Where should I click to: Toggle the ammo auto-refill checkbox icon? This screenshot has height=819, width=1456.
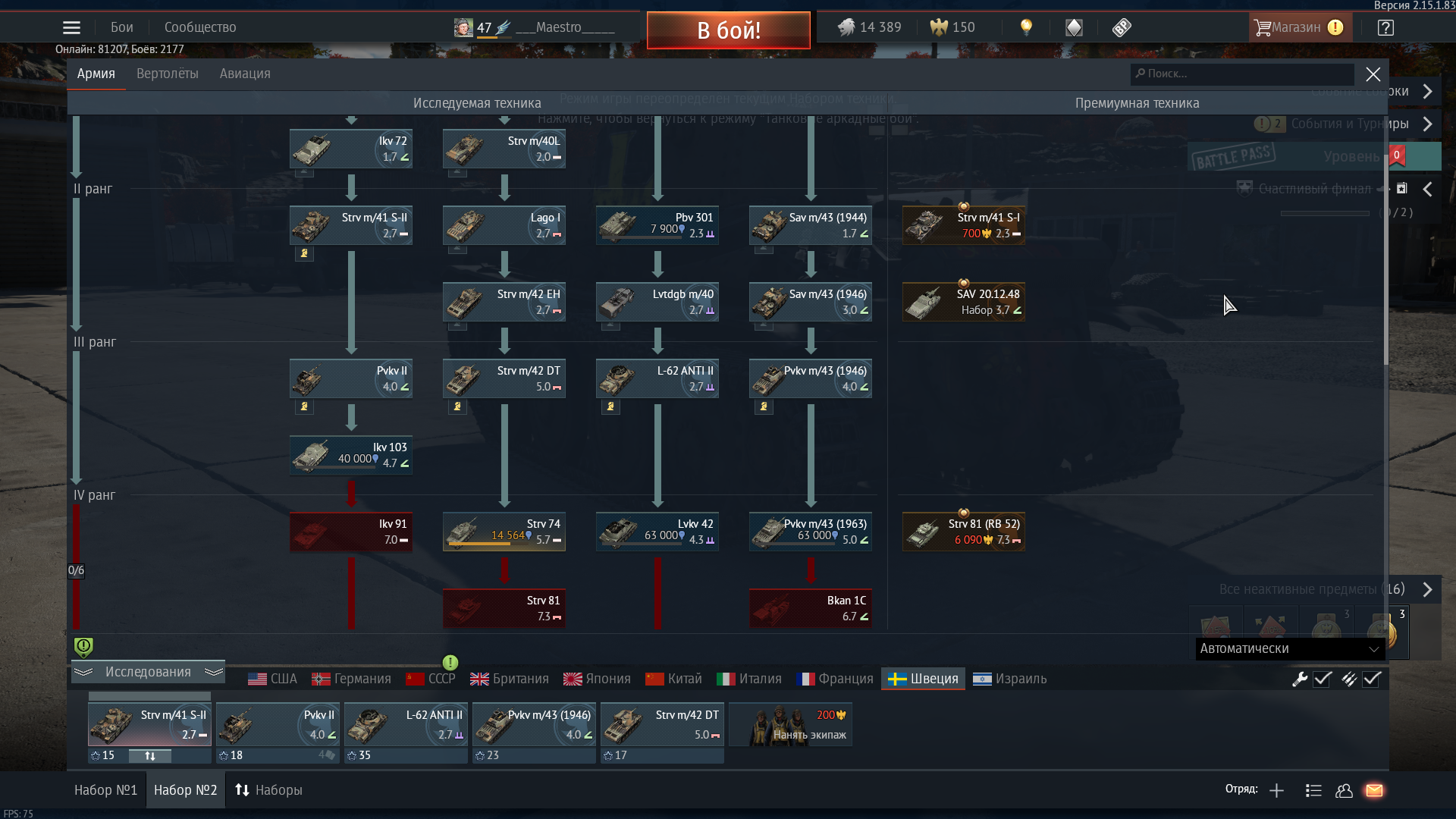coord(1348,679)
